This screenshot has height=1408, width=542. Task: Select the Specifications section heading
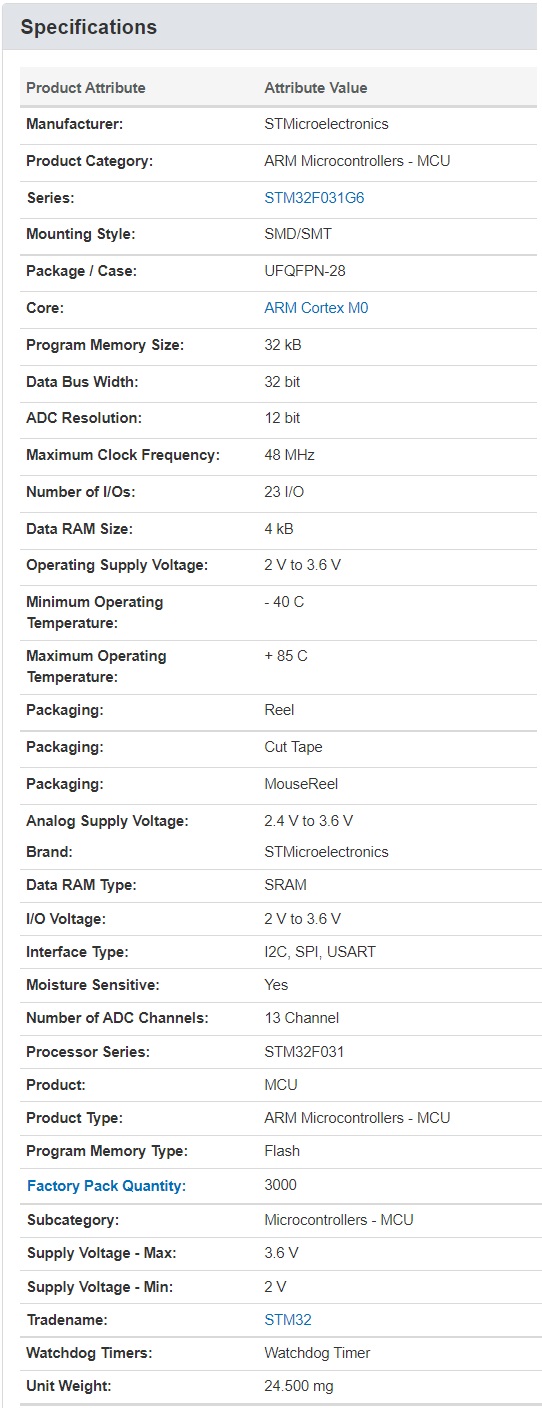coord(89,27)
